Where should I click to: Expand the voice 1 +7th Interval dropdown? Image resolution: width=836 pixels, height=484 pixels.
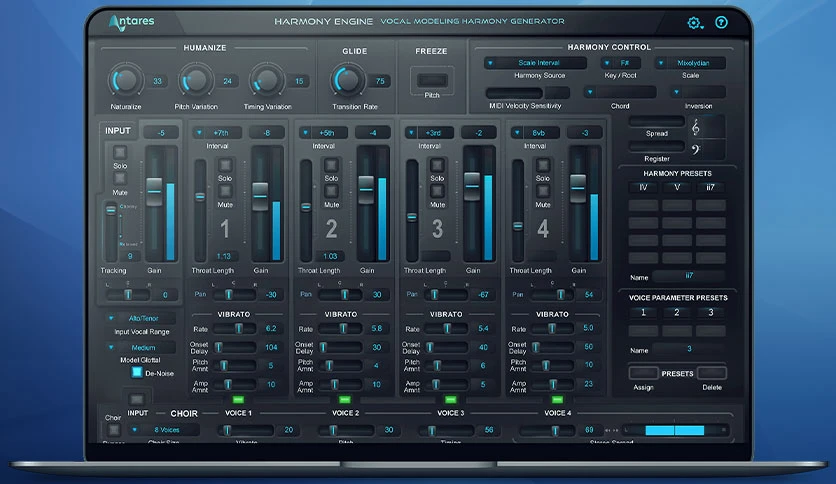coord(218,133)
